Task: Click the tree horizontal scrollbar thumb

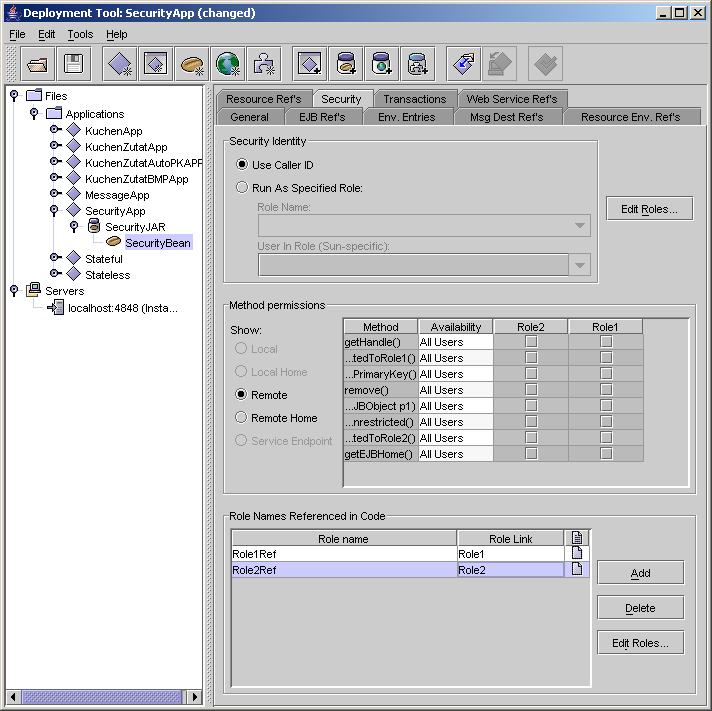Action: pyautogui.click(x=102, y=696)
